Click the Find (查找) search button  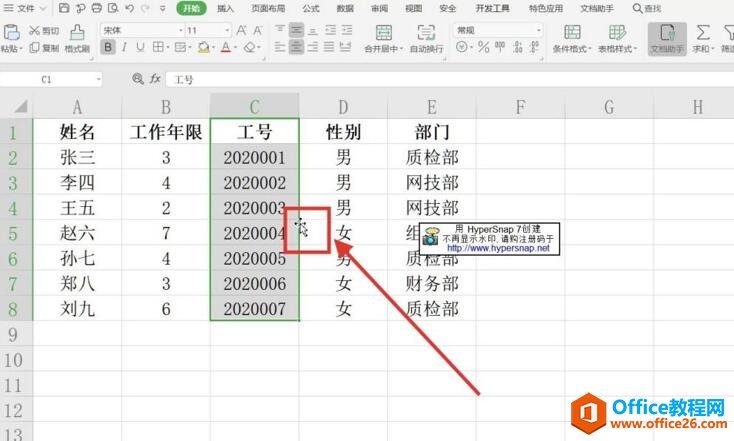pyautogui.click(x=647, y=8)
